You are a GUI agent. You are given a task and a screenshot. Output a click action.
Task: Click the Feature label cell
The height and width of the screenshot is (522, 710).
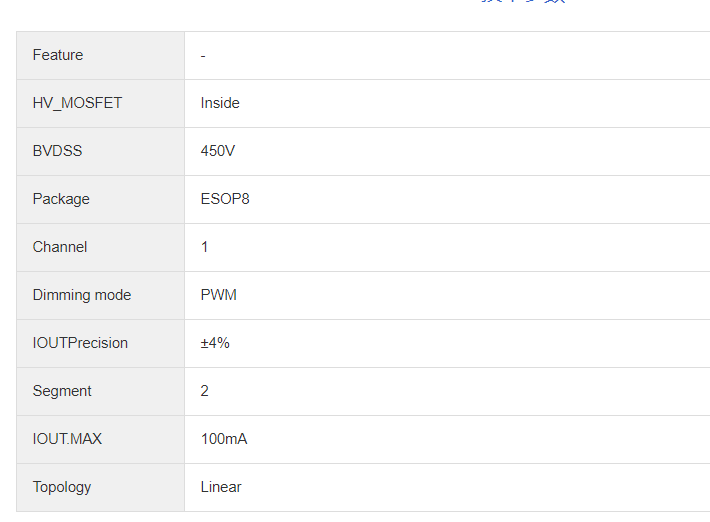coord(58,55)
